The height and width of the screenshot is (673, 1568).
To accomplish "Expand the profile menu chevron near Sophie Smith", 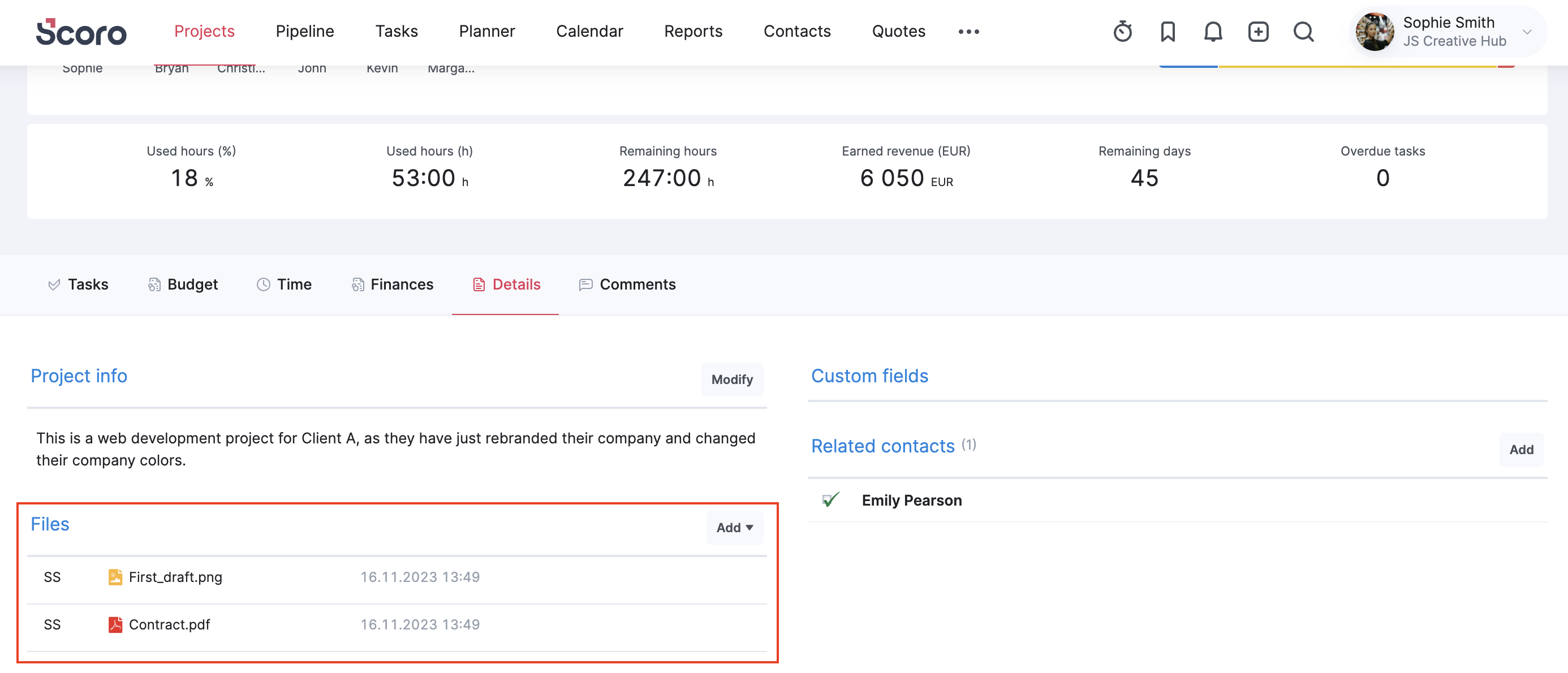I will tap(1528, 32).
